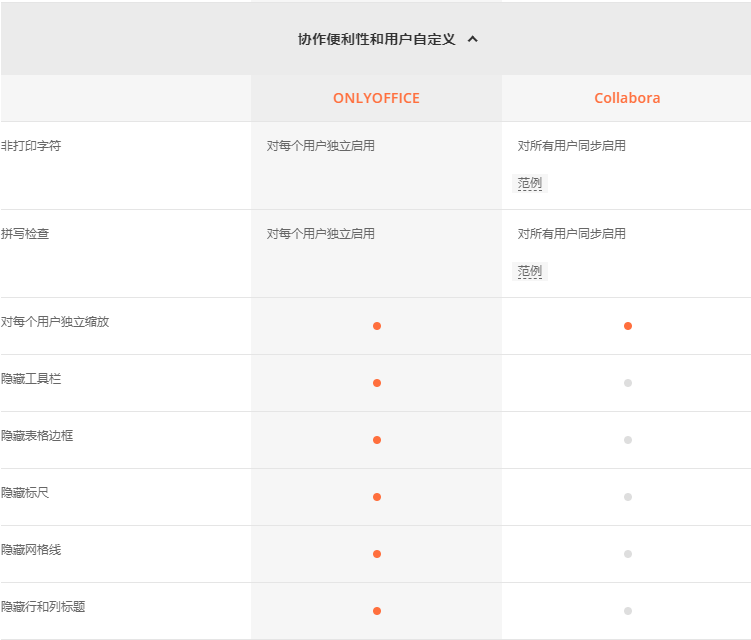Open the 范例 link in 拼写检查 row
751x640 pixels.
pyautogui.click(x=530, y=271)
